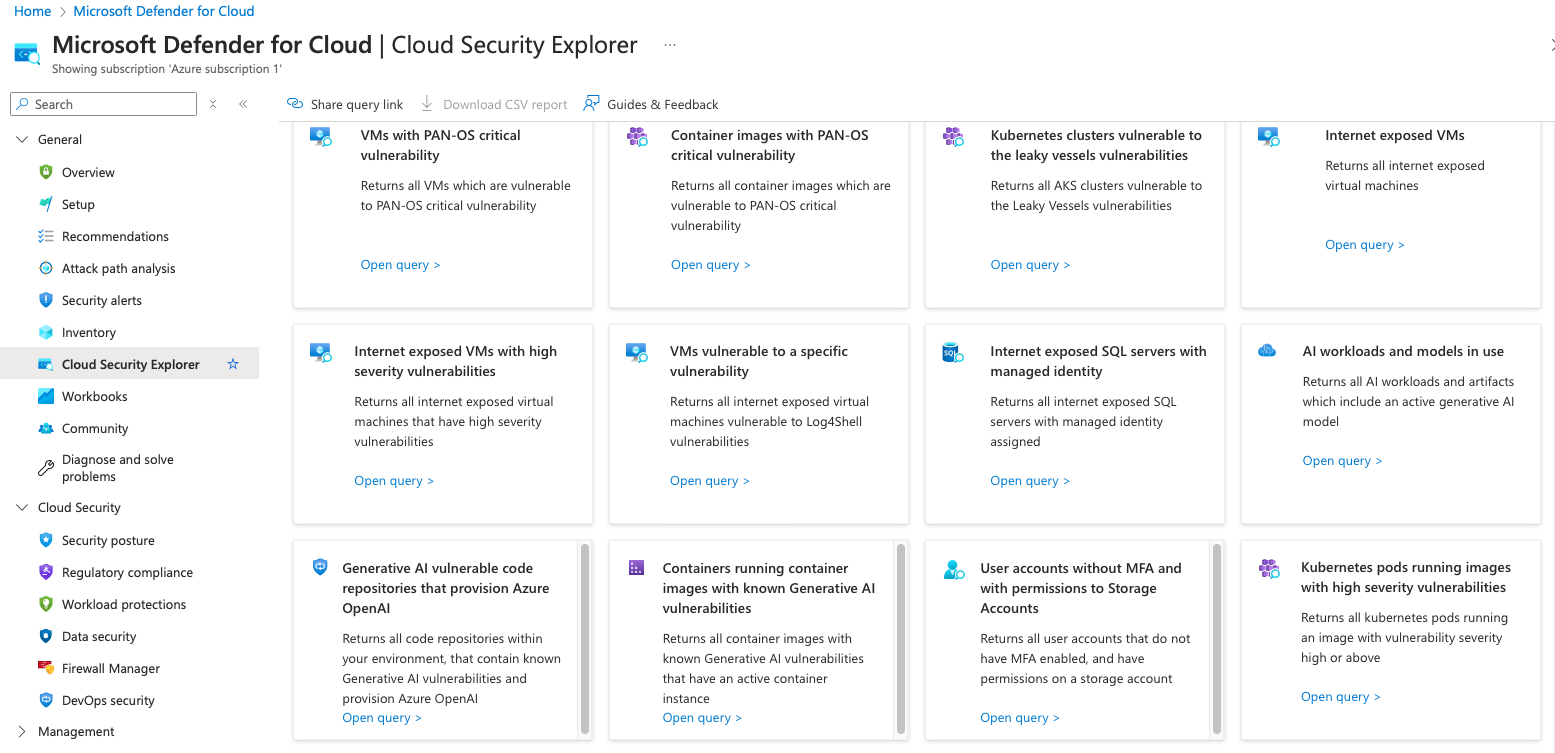Click the sidebar Search field
Image resolution: width=1555 pixels, height=753 pixels.
point(104,104)
